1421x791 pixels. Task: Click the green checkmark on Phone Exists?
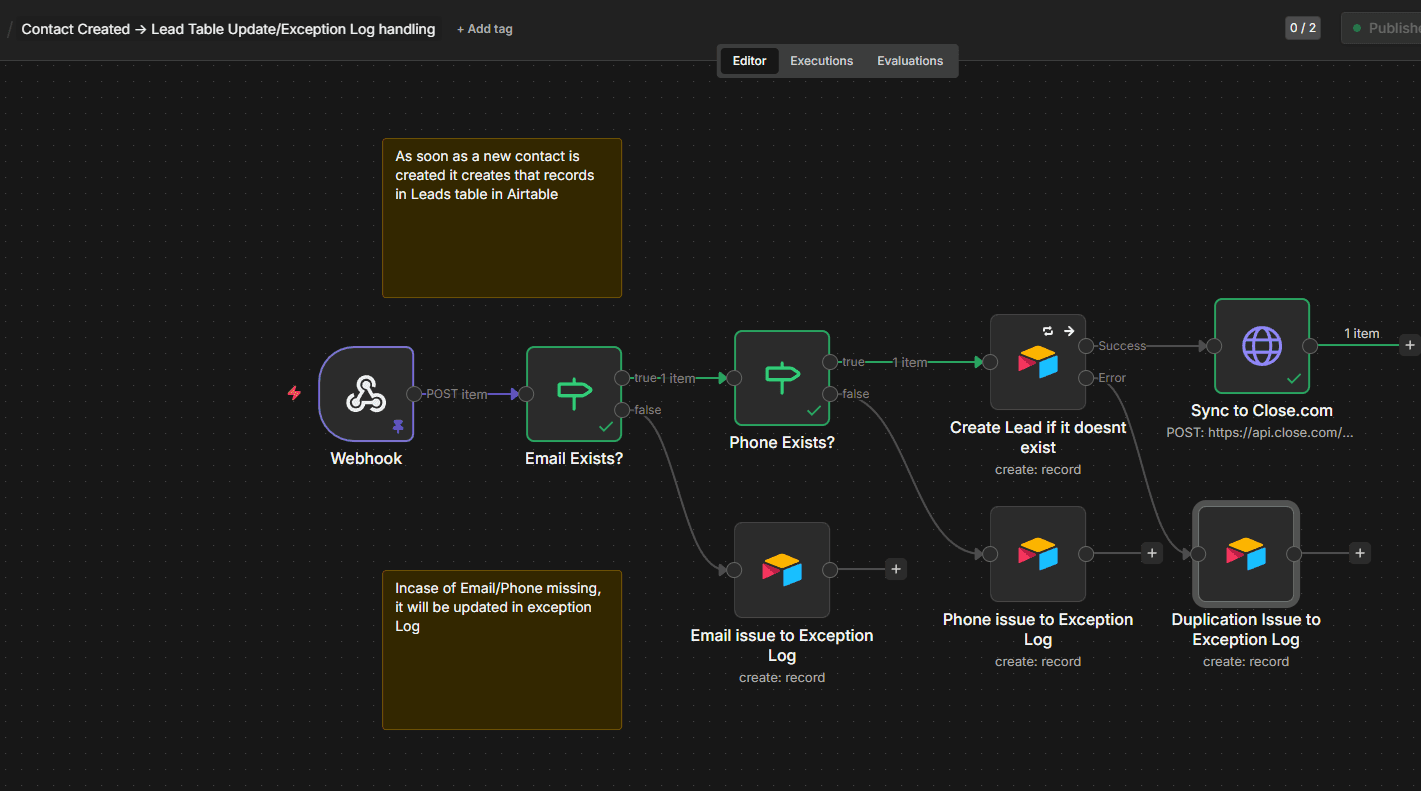pyautogui.click(x=813, y=410)
